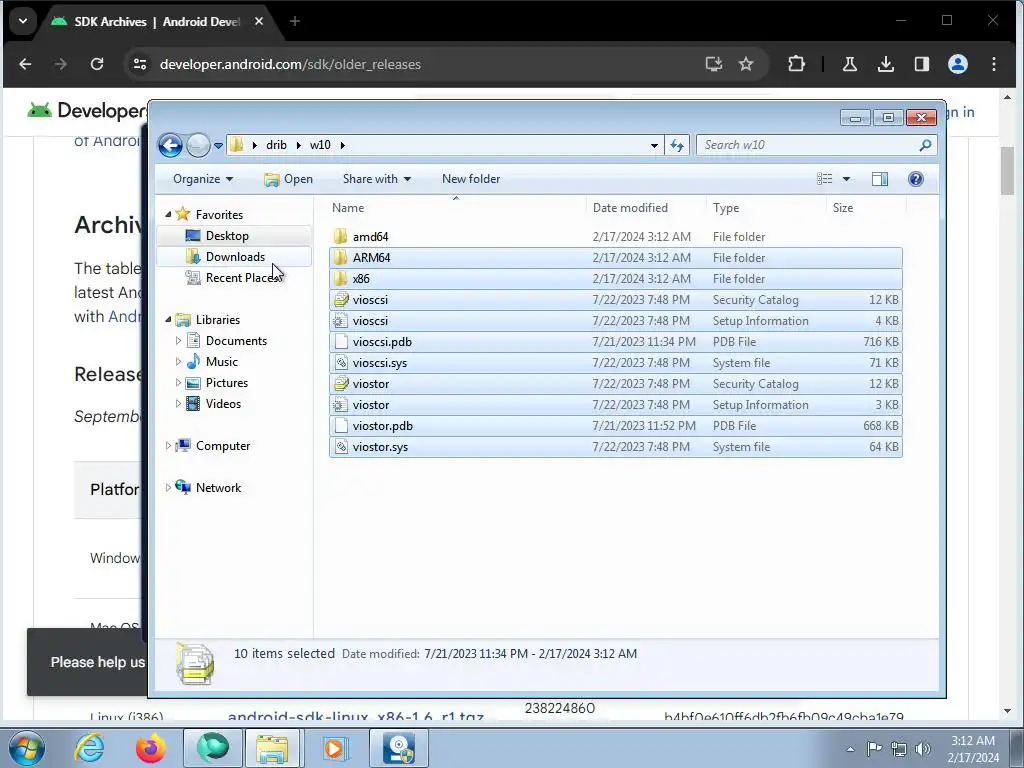Click Open in the Explorer toolbar
The height and width of the screenshot is (768, 1024).
(x=288, y=179)
